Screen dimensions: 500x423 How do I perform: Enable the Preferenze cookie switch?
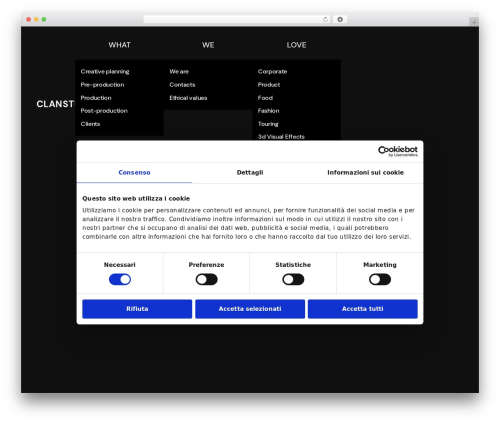pyautogui.click(x=206, y=279)
